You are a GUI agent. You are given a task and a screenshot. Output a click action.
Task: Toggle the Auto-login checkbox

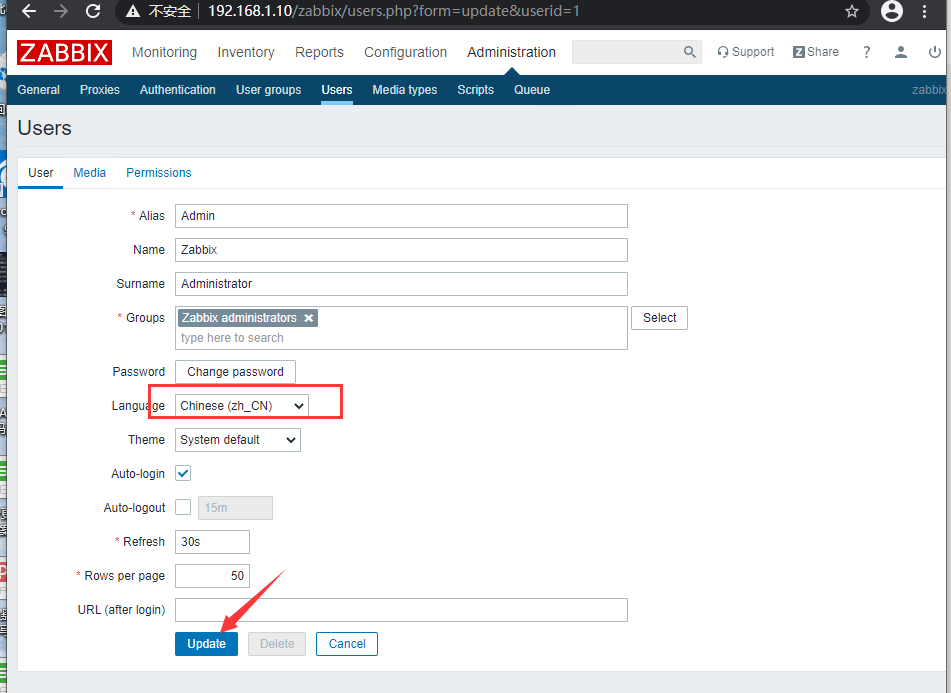pos(183,474)
